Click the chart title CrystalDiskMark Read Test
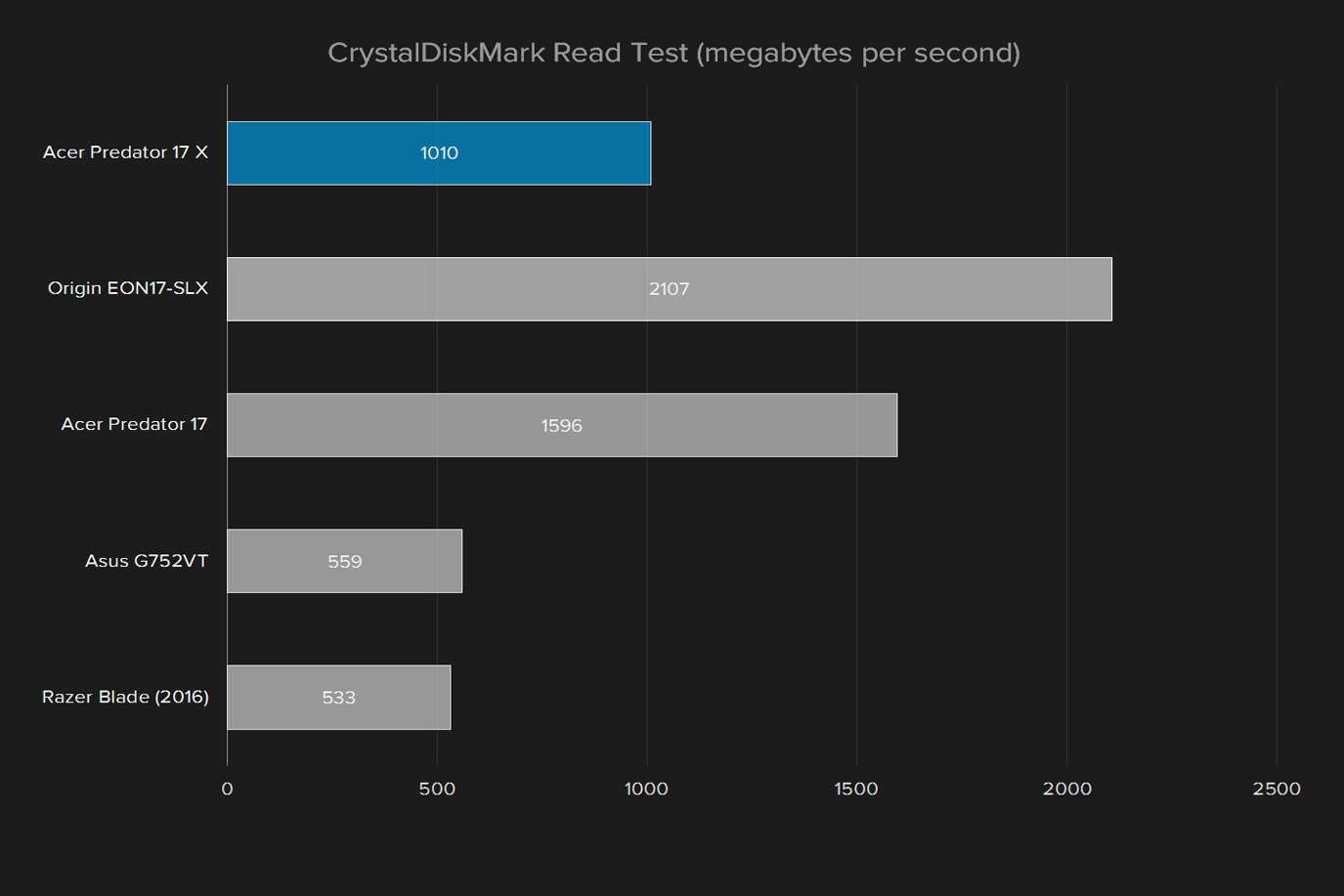The height and width of the screenshot is (896, 1344). [x=673, y=53]
